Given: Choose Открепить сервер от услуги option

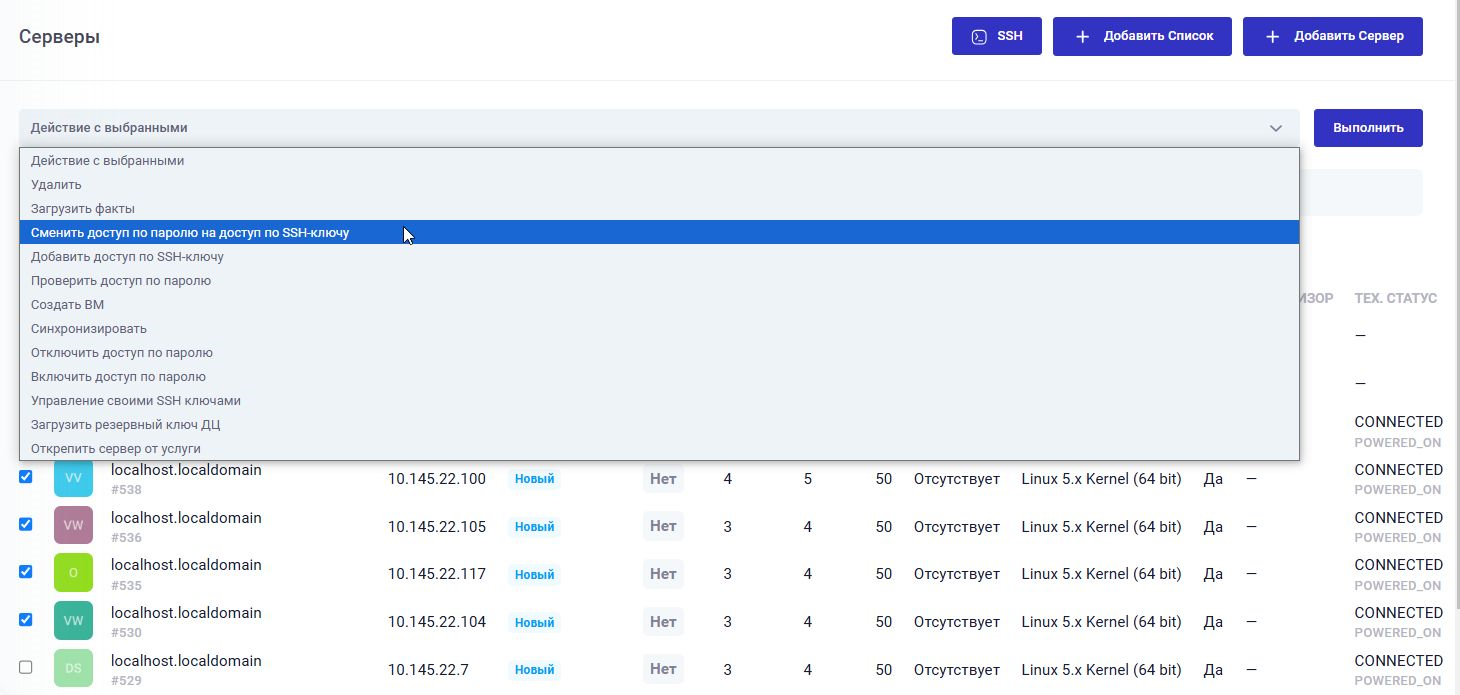Looking at the screenshot, I should [116, 449].
